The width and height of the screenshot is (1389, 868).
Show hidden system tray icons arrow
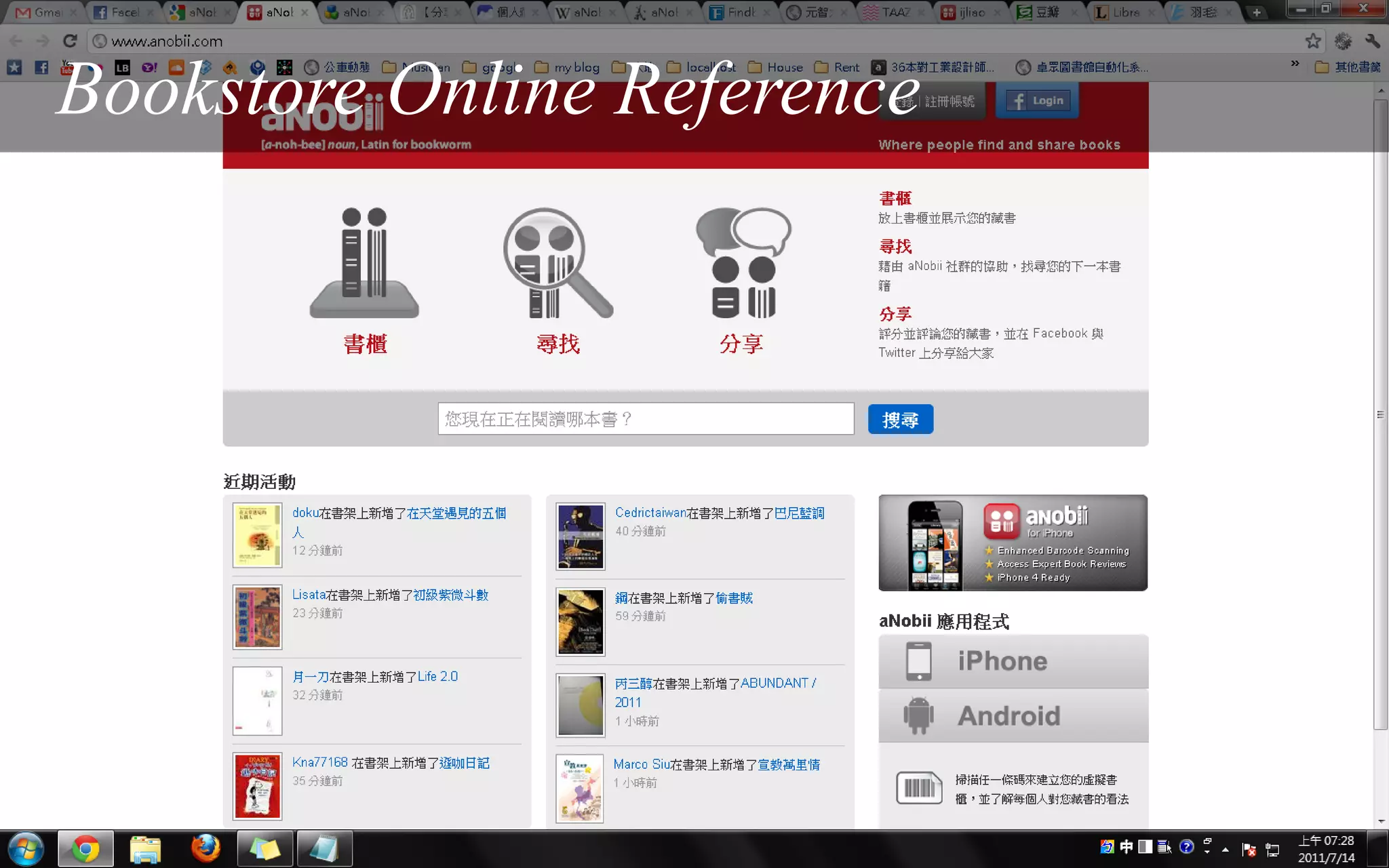(x=1225, y=849)
